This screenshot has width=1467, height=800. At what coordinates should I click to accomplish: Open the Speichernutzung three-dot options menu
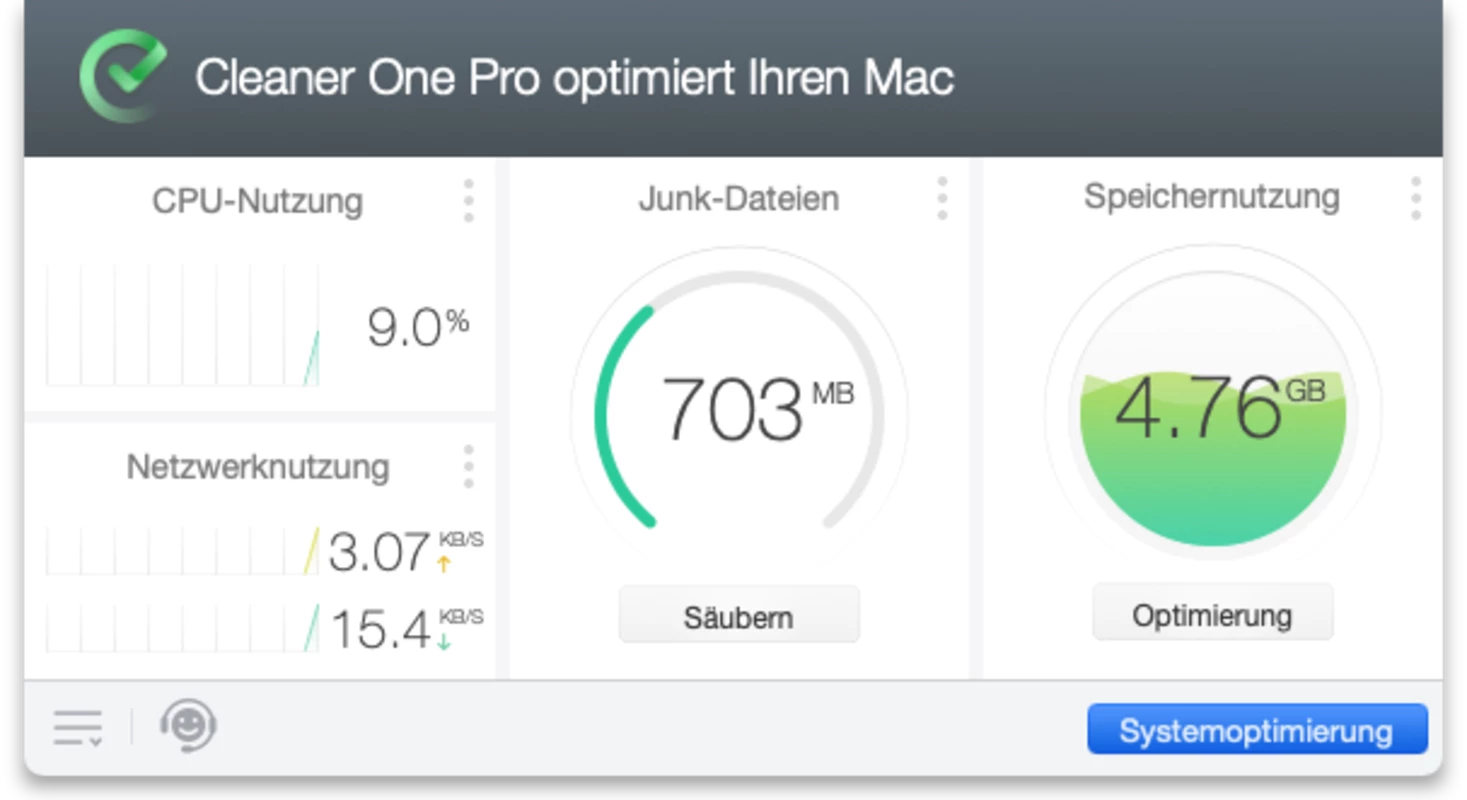pyautogui.click(x=1415, y=198)
